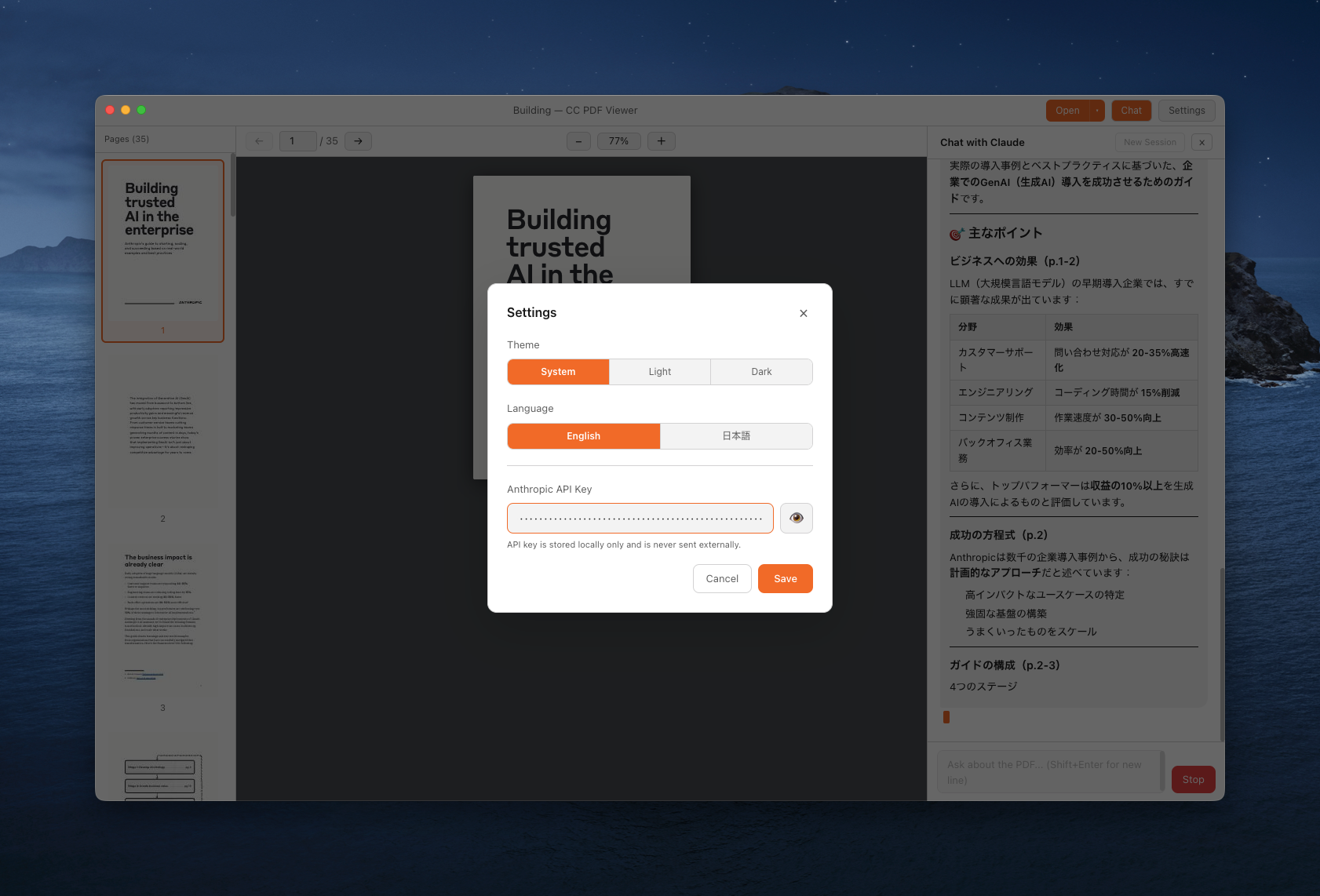
Task: Start a New Session in chat
Action: pos(1150,142)
